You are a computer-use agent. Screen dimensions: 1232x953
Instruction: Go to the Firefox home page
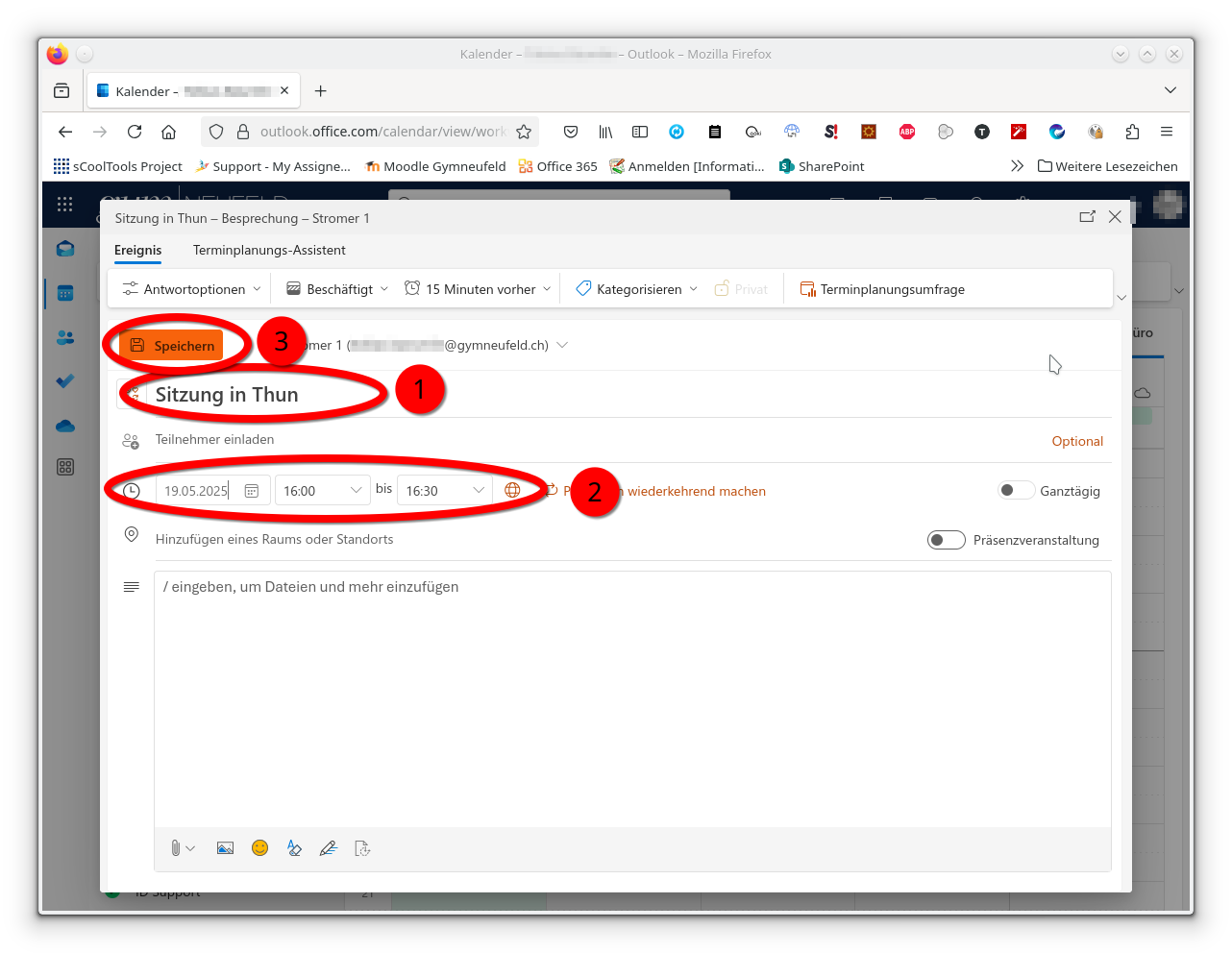click(168, 132)
